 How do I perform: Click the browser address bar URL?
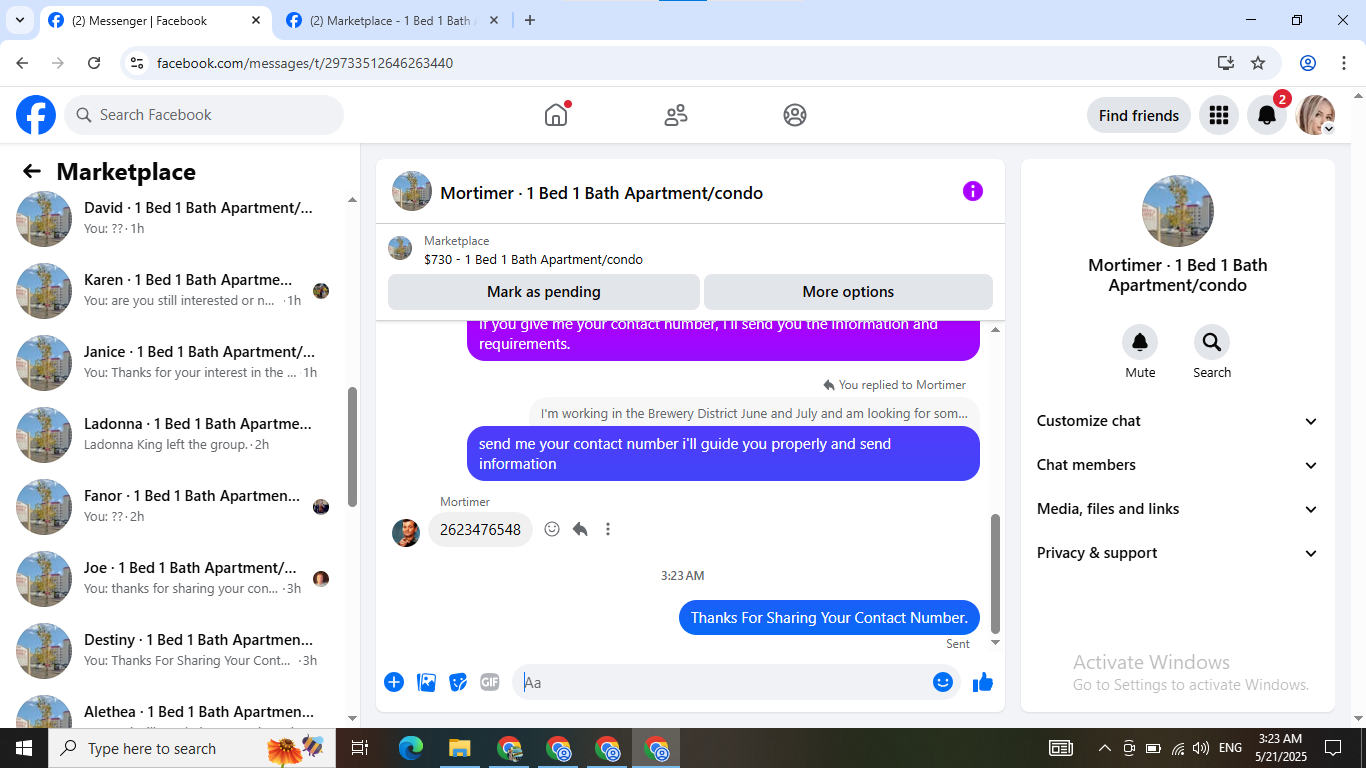[305, 63]
